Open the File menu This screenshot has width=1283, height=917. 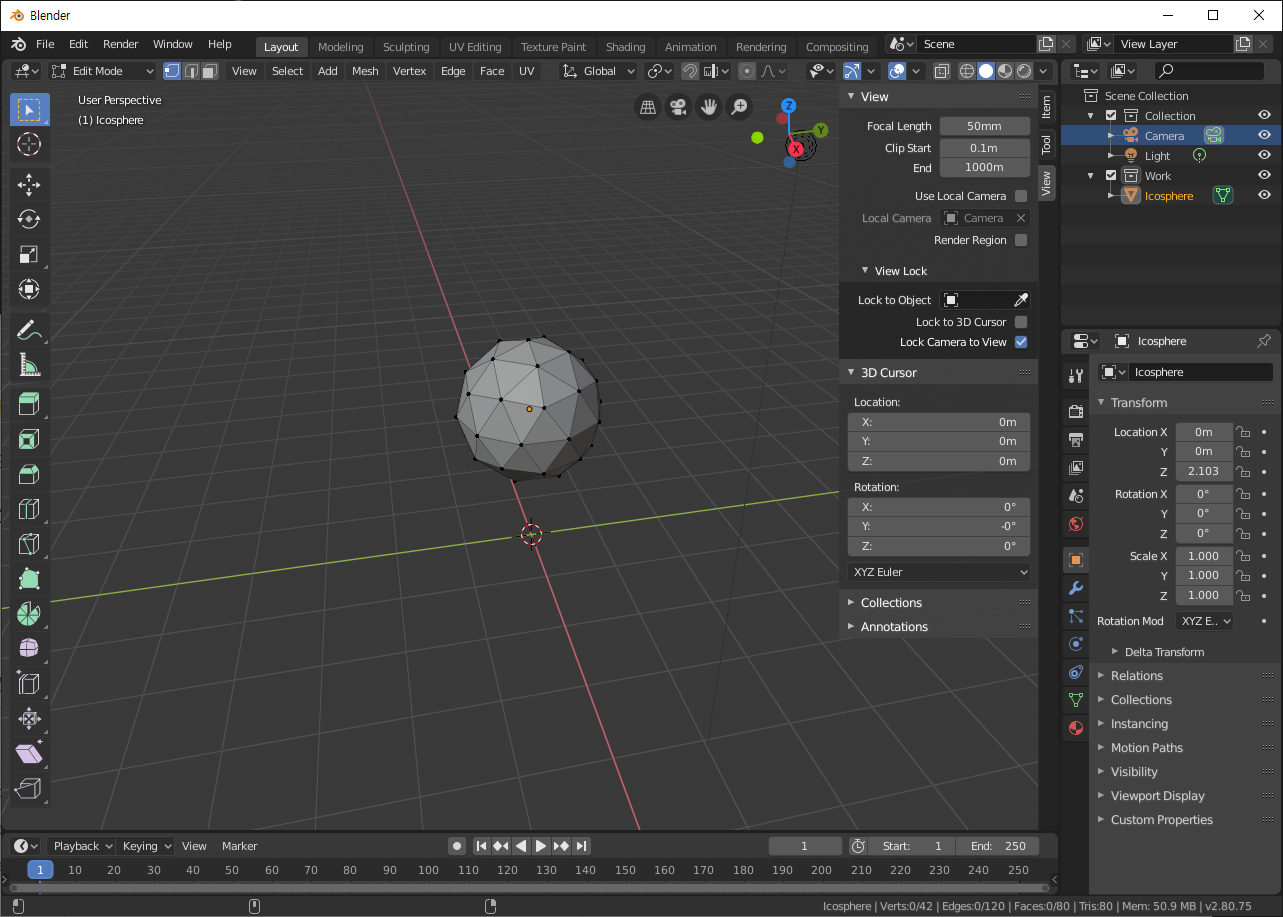click(45, 44)
